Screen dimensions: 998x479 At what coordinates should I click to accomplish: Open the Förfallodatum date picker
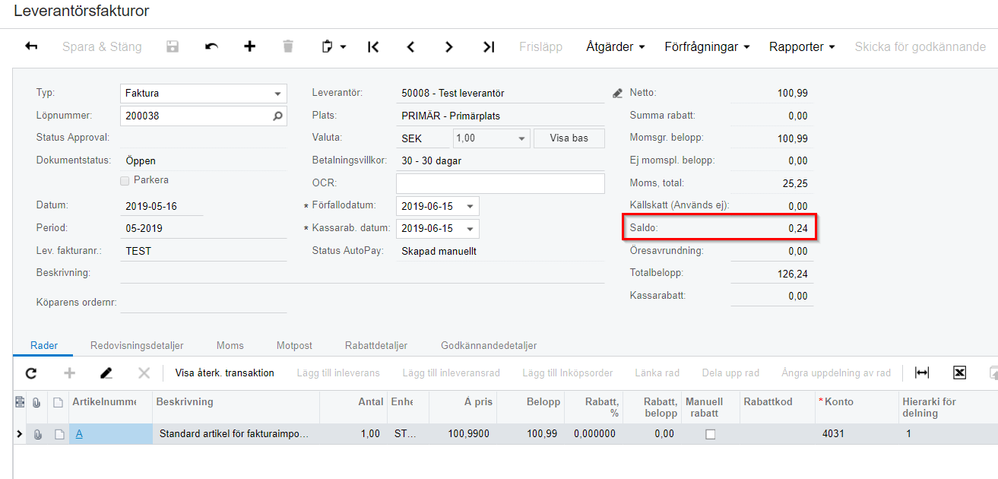[470, 206]
